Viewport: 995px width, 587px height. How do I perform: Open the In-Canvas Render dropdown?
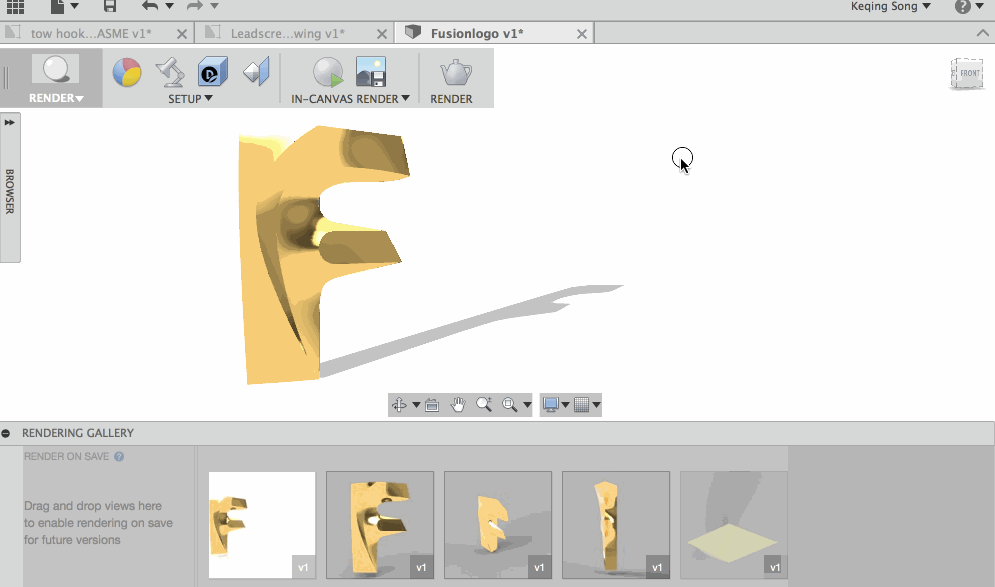(x=405, y=98)
